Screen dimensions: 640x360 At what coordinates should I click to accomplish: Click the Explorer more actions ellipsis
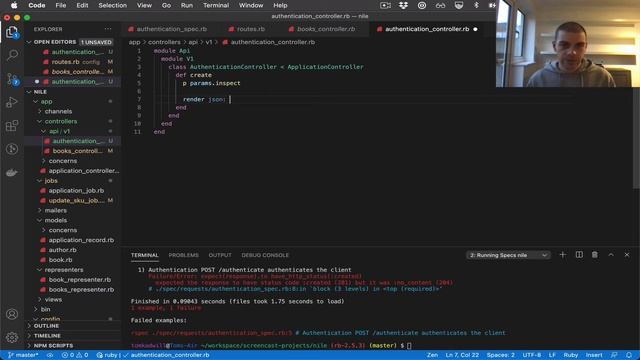(108, 29)
